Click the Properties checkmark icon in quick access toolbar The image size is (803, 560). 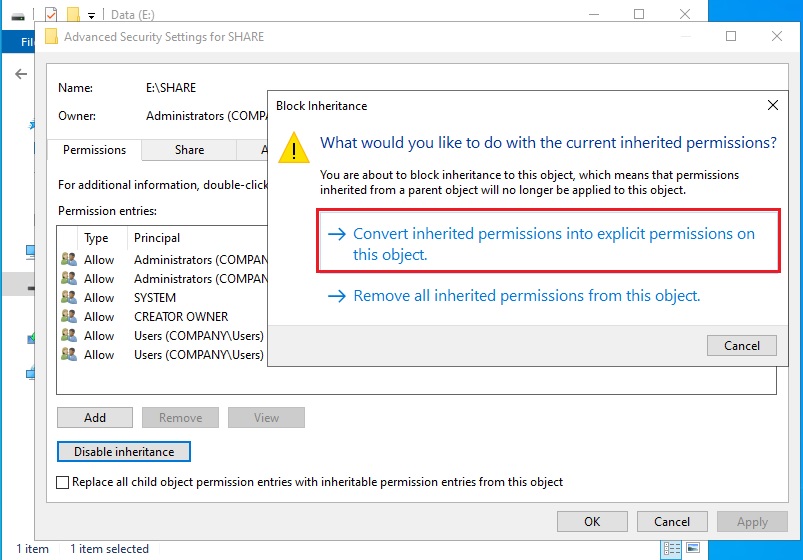pyautogui.click(x=51, y=14)
